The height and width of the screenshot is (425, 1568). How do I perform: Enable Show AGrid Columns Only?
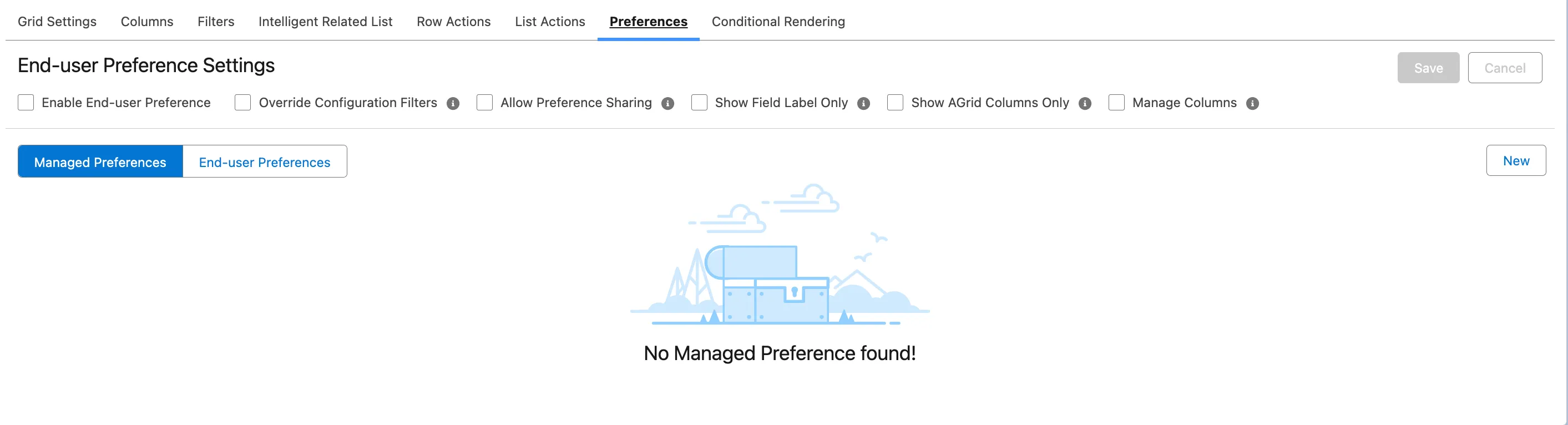point(895,103)
